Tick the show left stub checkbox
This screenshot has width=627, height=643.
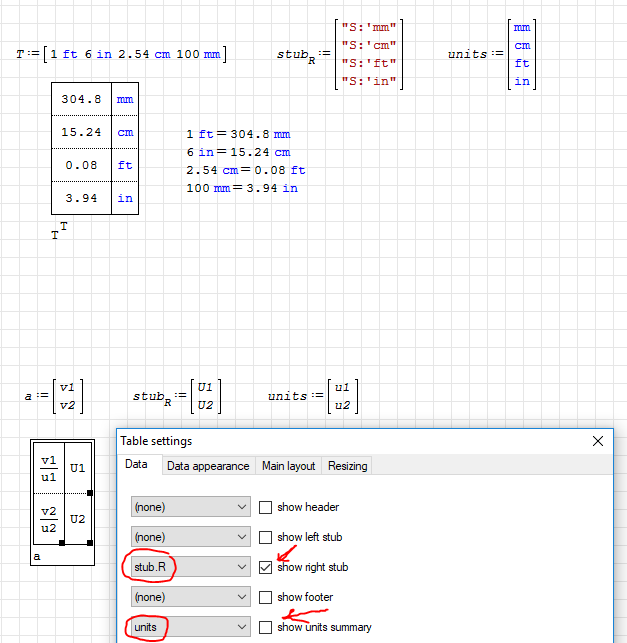tap(266, 538)
